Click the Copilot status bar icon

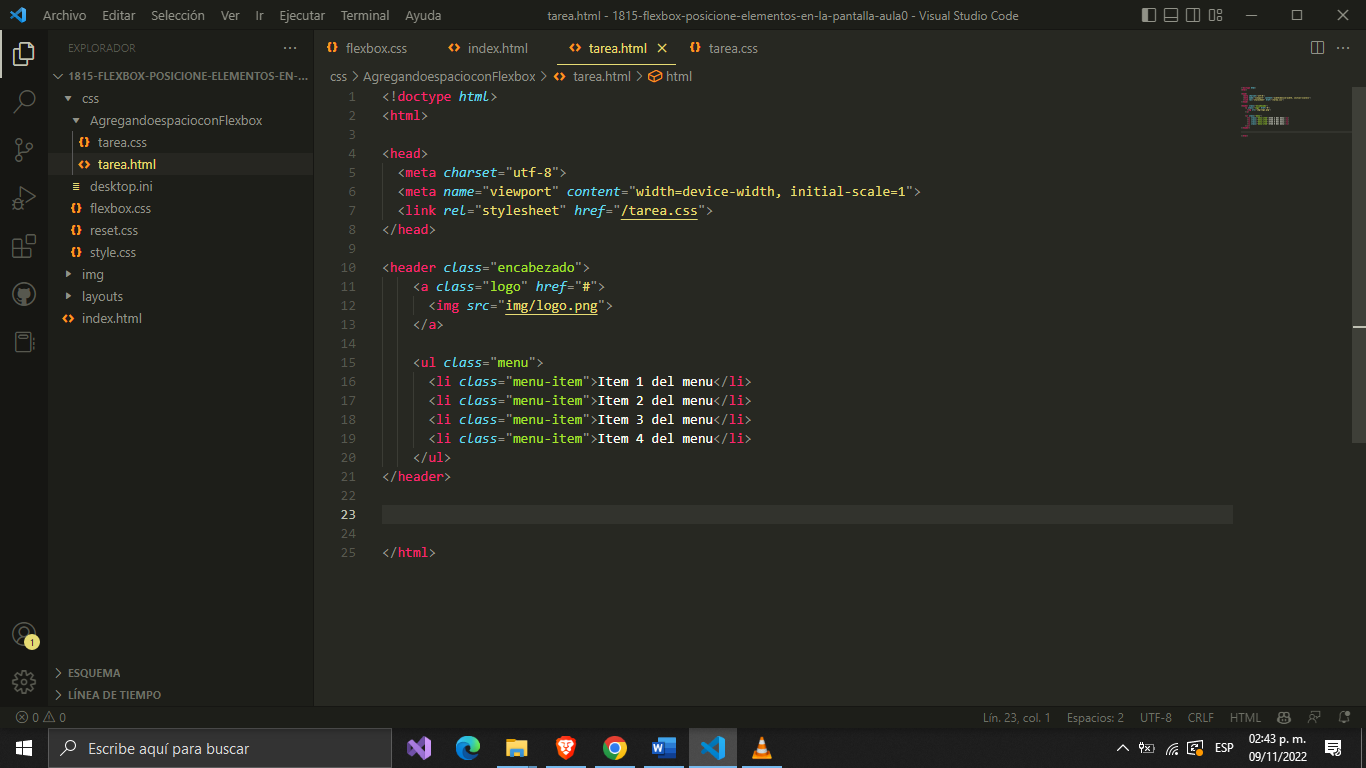[x=1284, y=717]
